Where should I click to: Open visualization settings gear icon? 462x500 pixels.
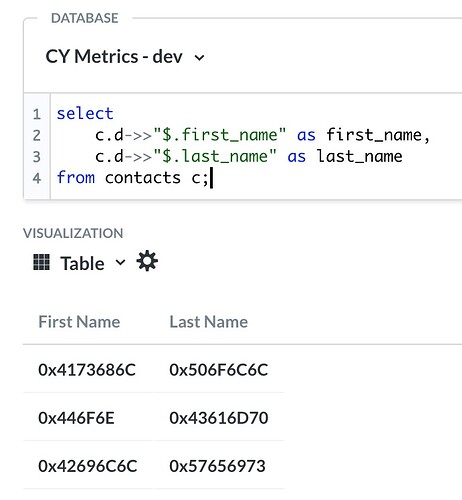point(147,261)
